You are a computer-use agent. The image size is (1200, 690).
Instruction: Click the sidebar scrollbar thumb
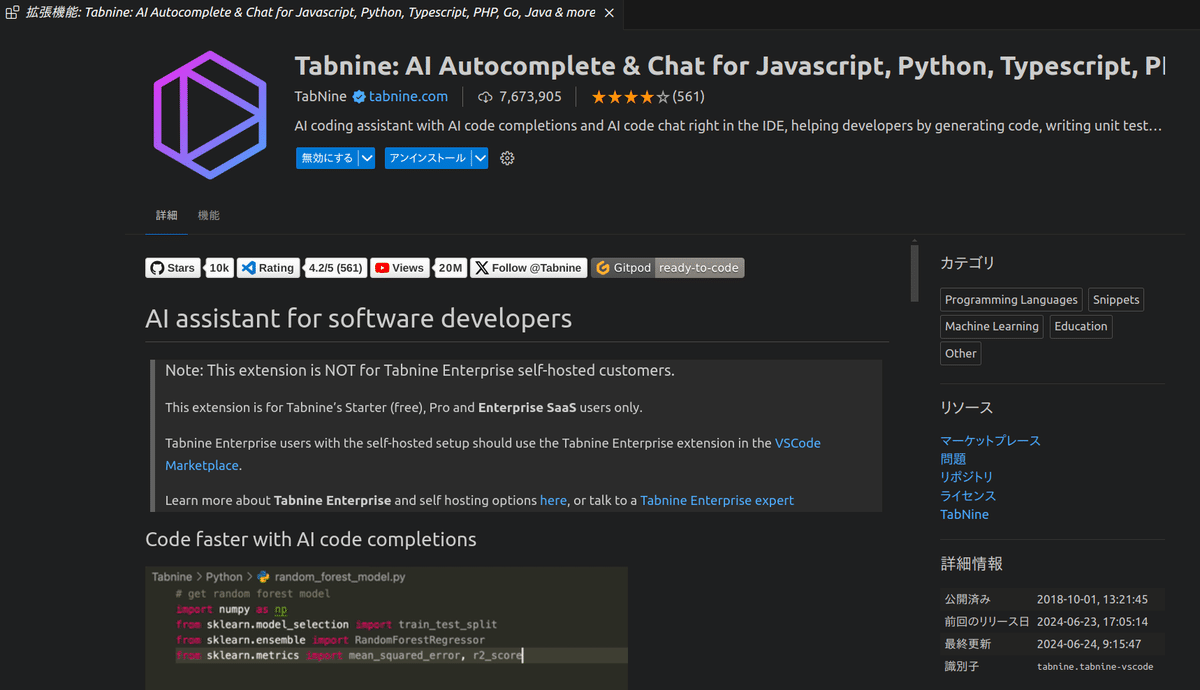(913, 271)
